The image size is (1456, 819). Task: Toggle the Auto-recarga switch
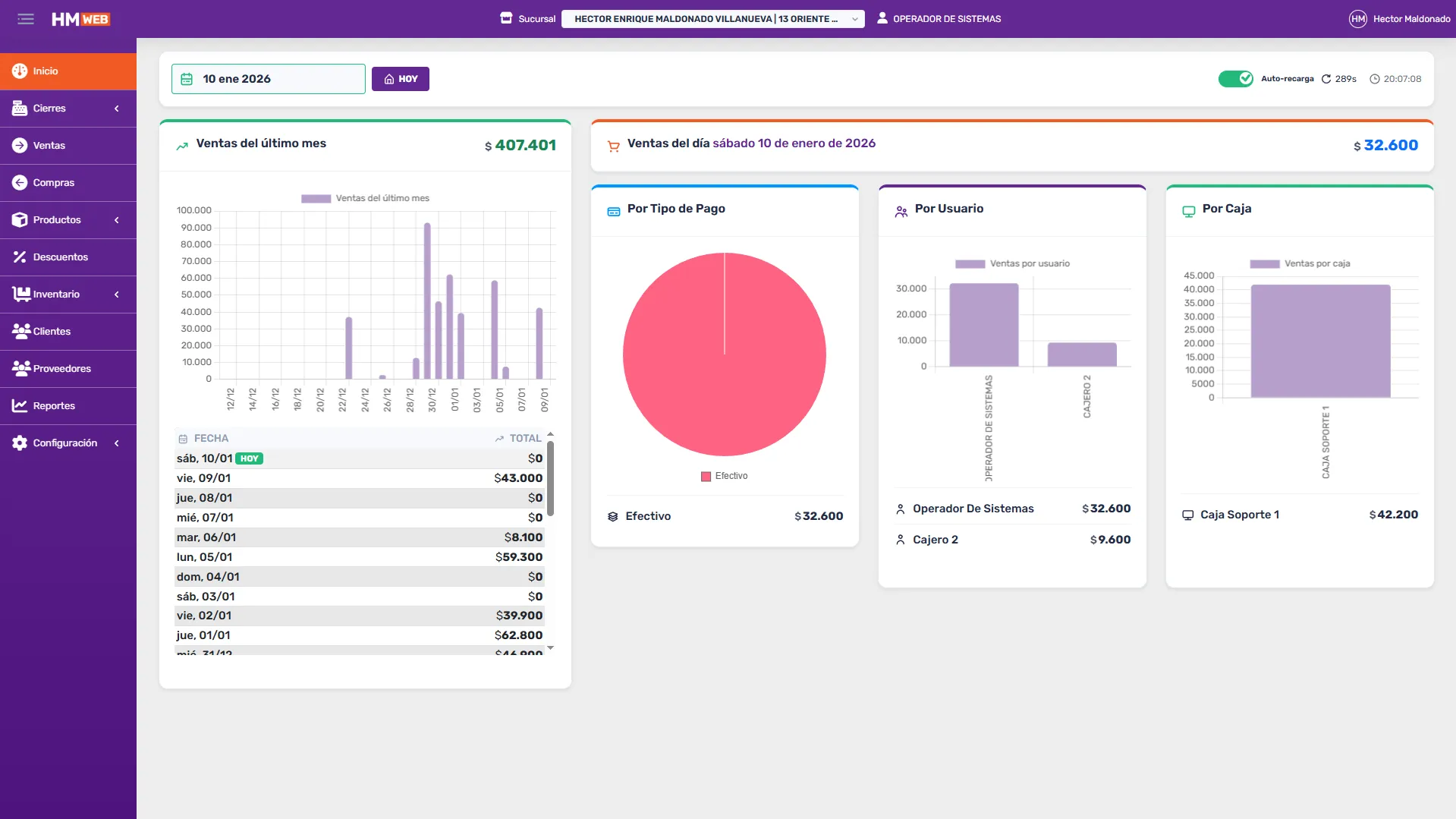click(1235, 78)
